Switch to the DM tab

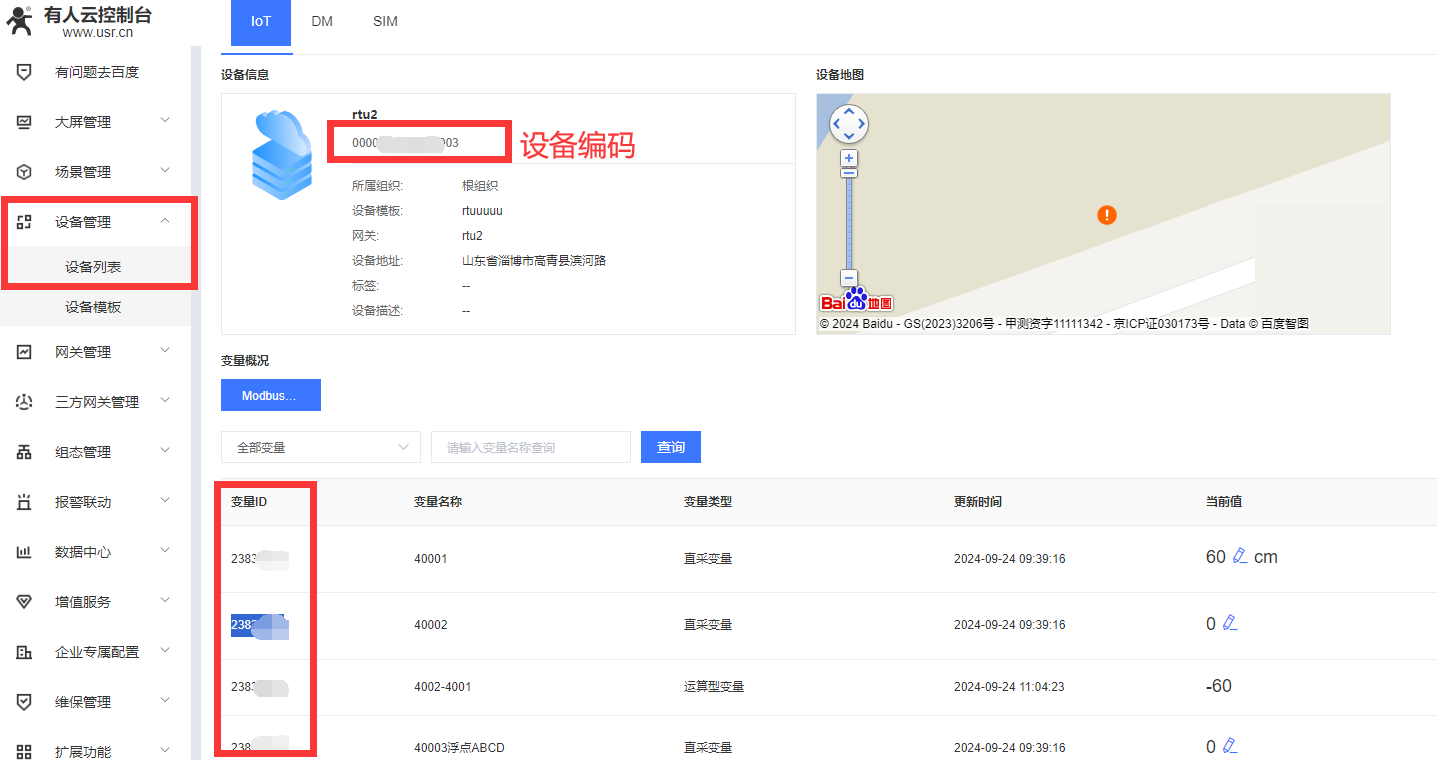[322, 21]
